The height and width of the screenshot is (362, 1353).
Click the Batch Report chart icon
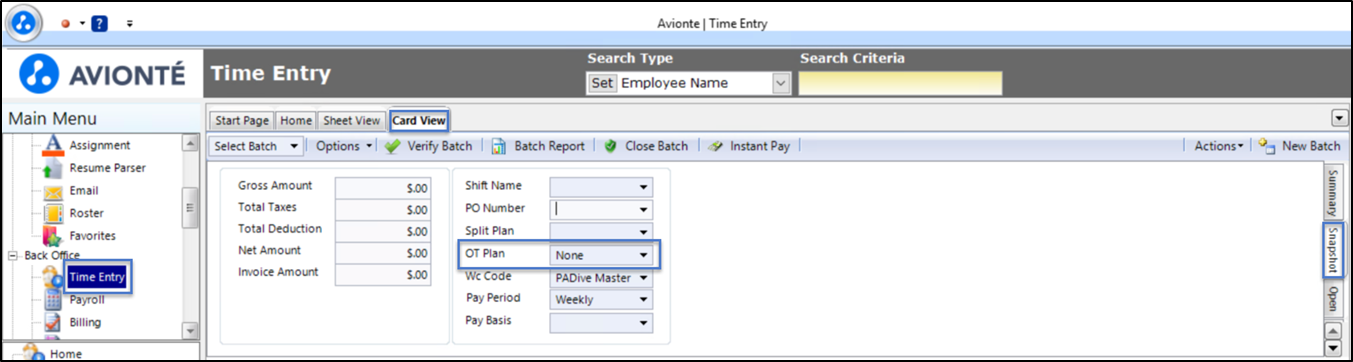[500, 146]
